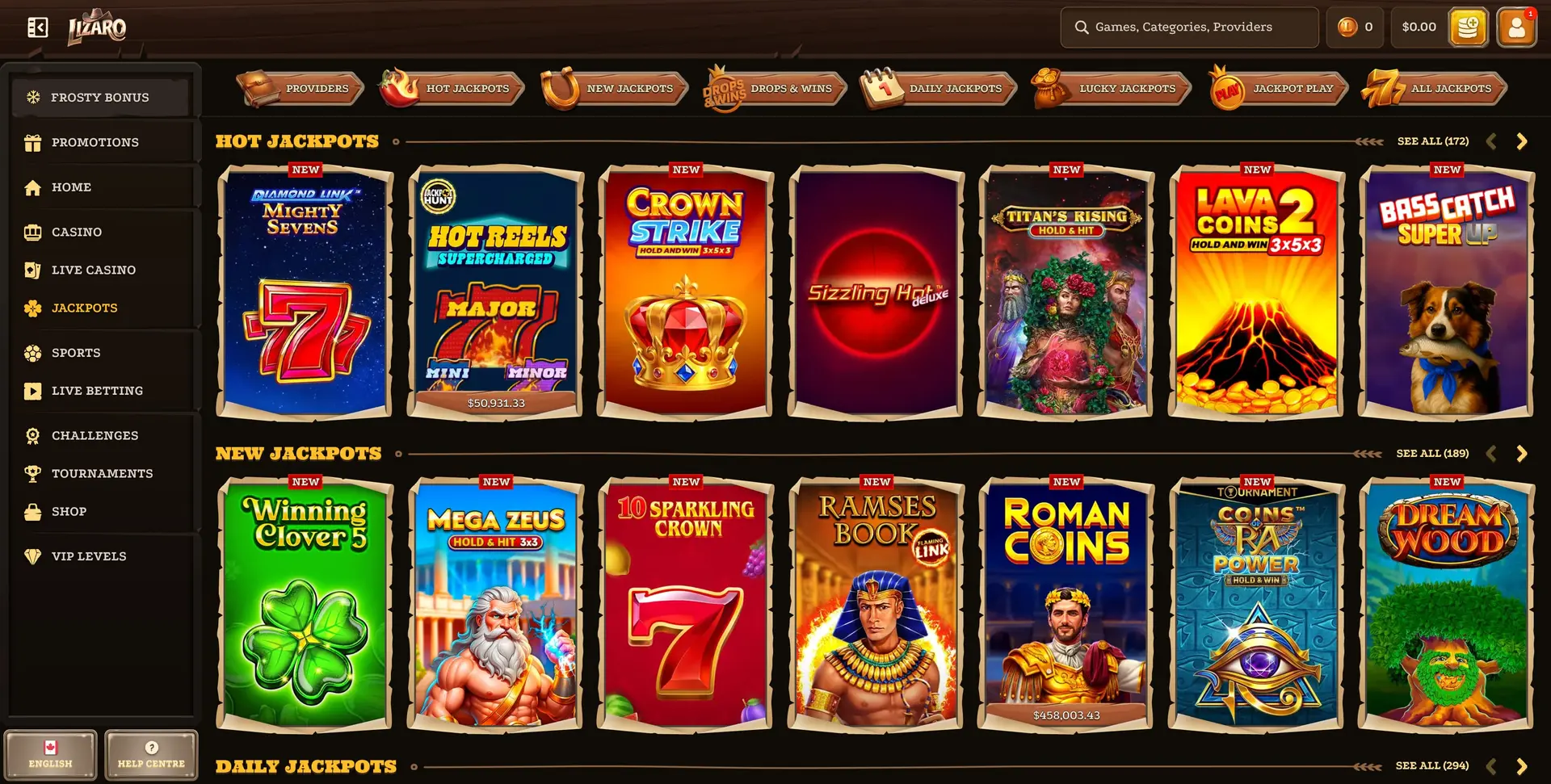Open the Roman Coins game thumbnail
Viewport: 1551px width, 784px height.
[1066, 604]
